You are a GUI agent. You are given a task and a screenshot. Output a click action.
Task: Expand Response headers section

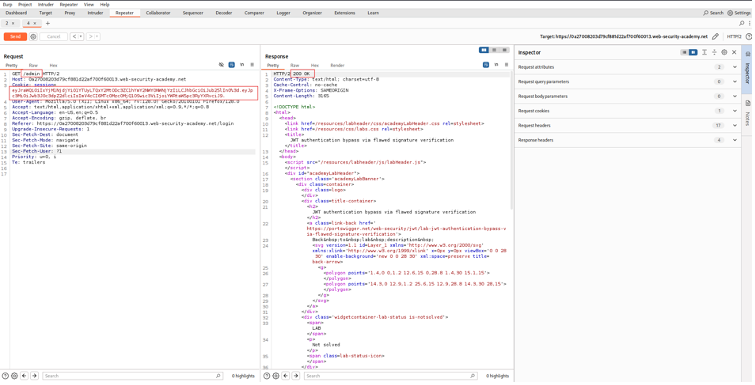point(735,140)
